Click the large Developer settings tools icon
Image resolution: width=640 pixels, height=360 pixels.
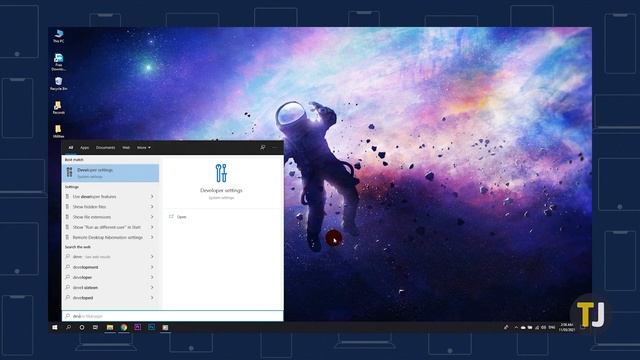(221, 173)
